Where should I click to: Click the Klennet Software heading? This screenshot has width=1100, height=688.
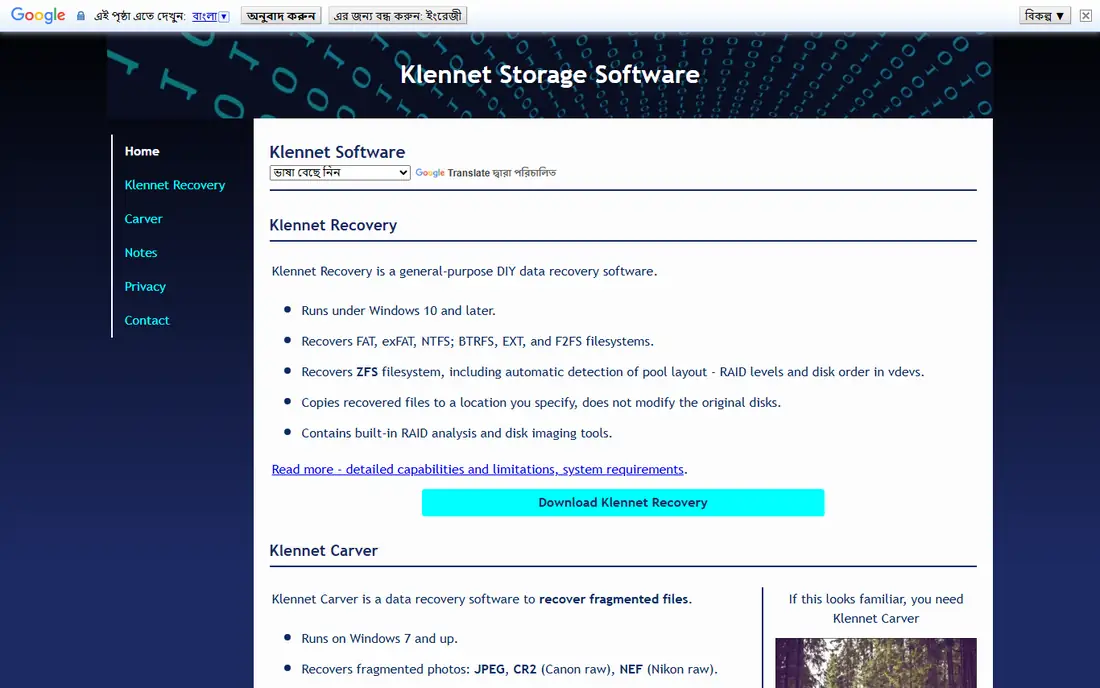pos(337,152)
